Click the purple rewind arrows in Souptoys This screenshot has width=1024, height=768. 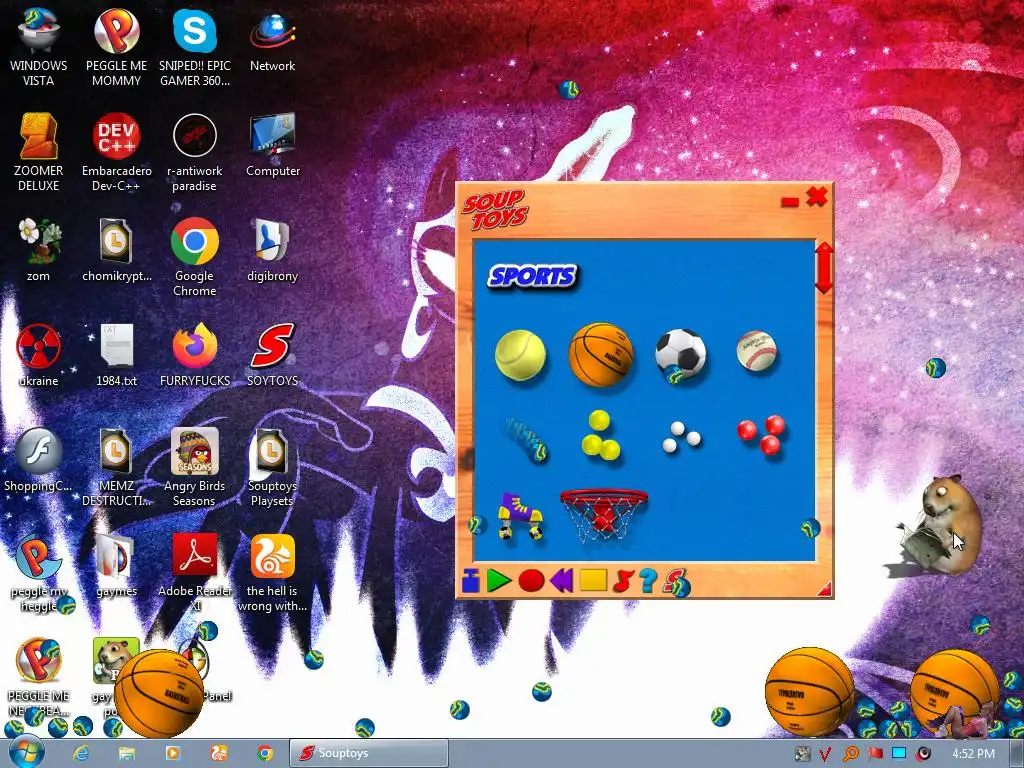pyautogui.click(x=562, y=580)
